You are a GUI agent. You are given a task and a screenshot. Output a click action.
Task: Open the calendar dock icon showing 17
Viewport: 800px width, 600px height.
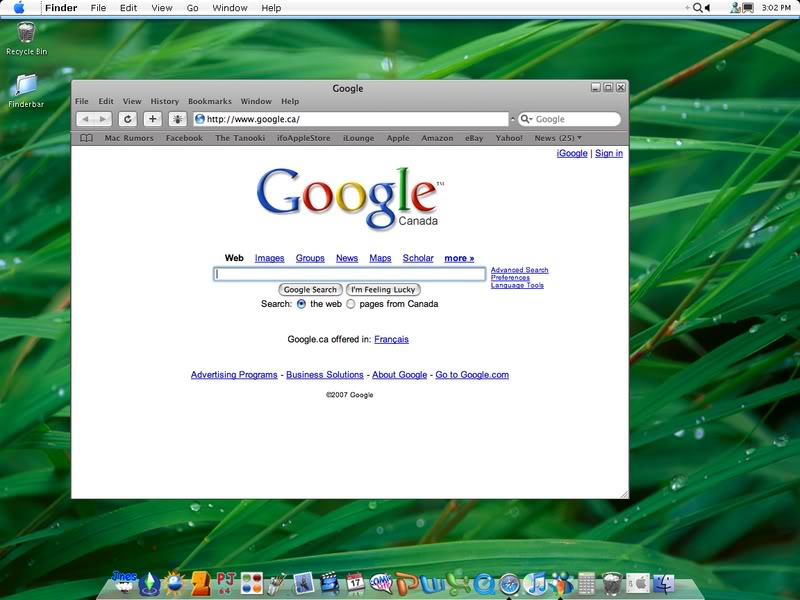point(355,583)
